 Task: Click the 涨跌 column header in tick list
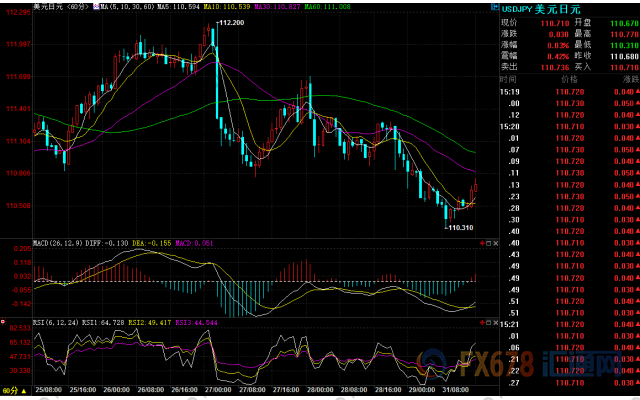point(627,78)
